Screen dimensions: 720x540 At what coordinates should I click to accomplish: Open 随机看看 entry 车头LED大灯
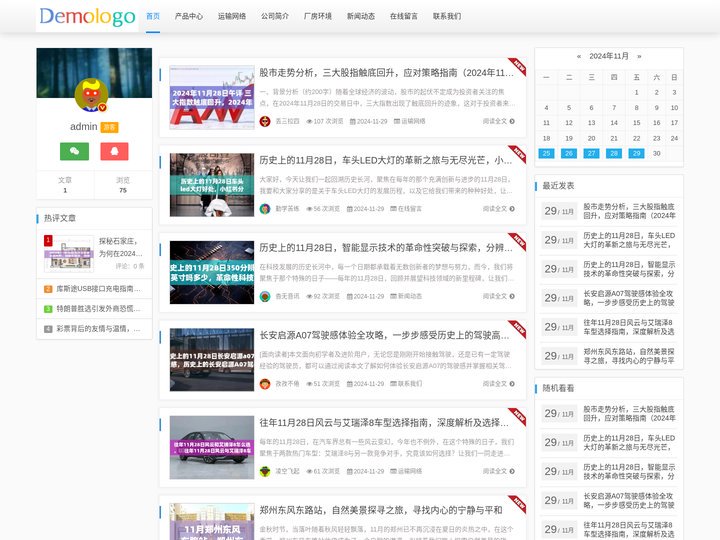pyautogui.click(x=629, y=442)
